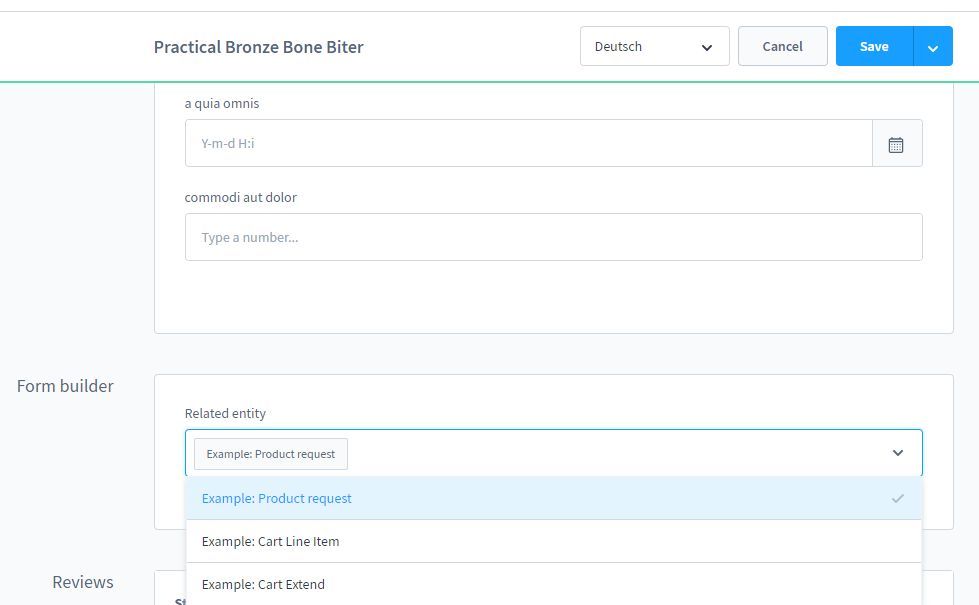Click the Type a number field
The height and width of the screenshot is (605, 979).
tap(553, 238)
